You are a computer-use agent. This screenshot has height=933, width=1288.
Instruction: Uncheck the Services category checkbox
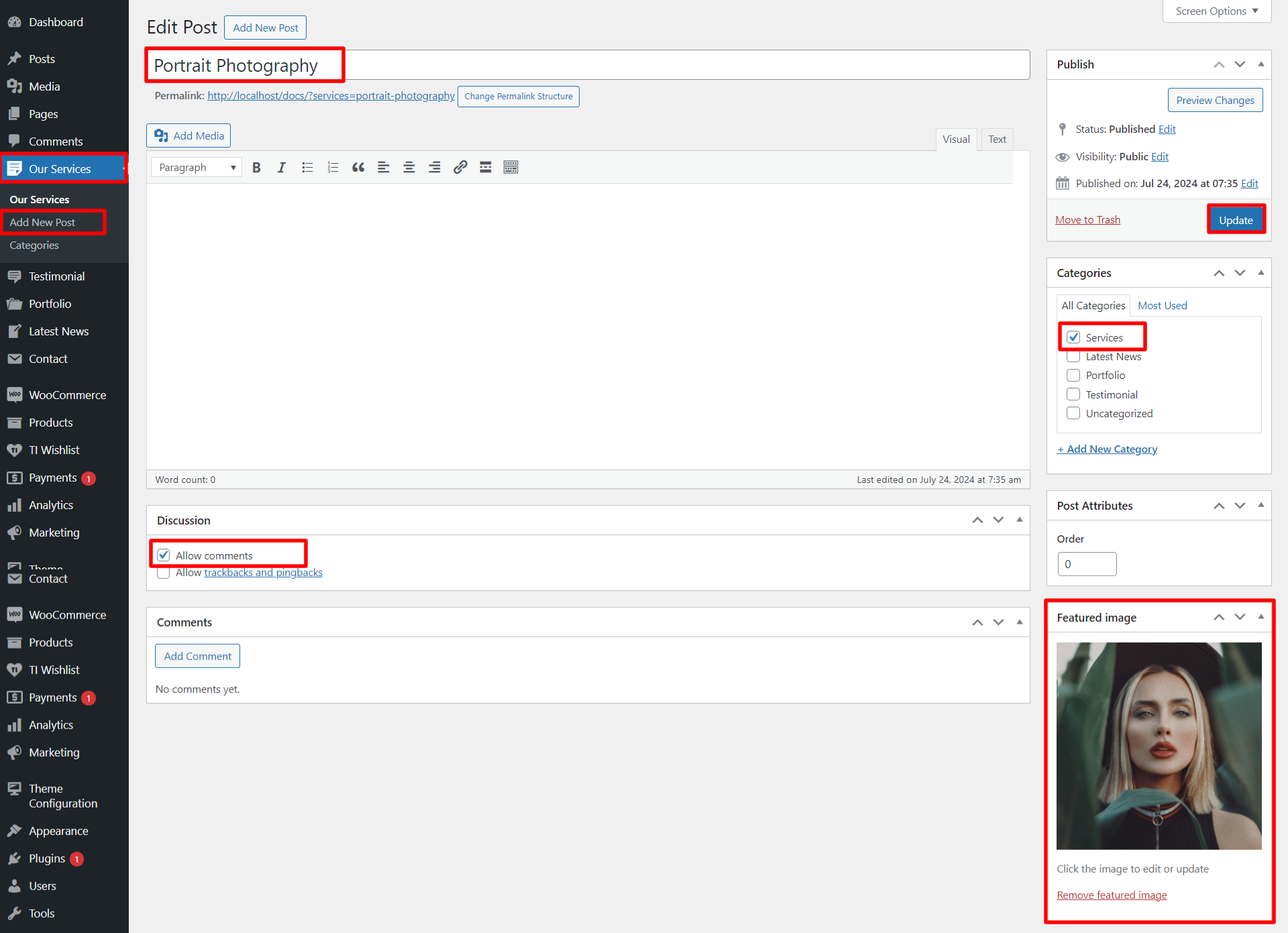[x=1073, y=337]
